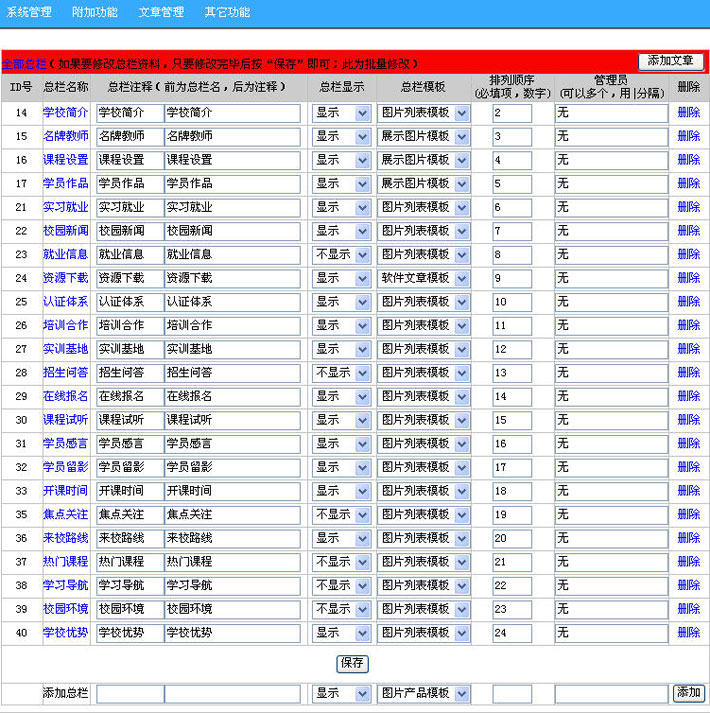The width and height of the screenshot is (710, 713).
Task: Click the empty name field in 添加总栏 row
Action: click(130, 694)
